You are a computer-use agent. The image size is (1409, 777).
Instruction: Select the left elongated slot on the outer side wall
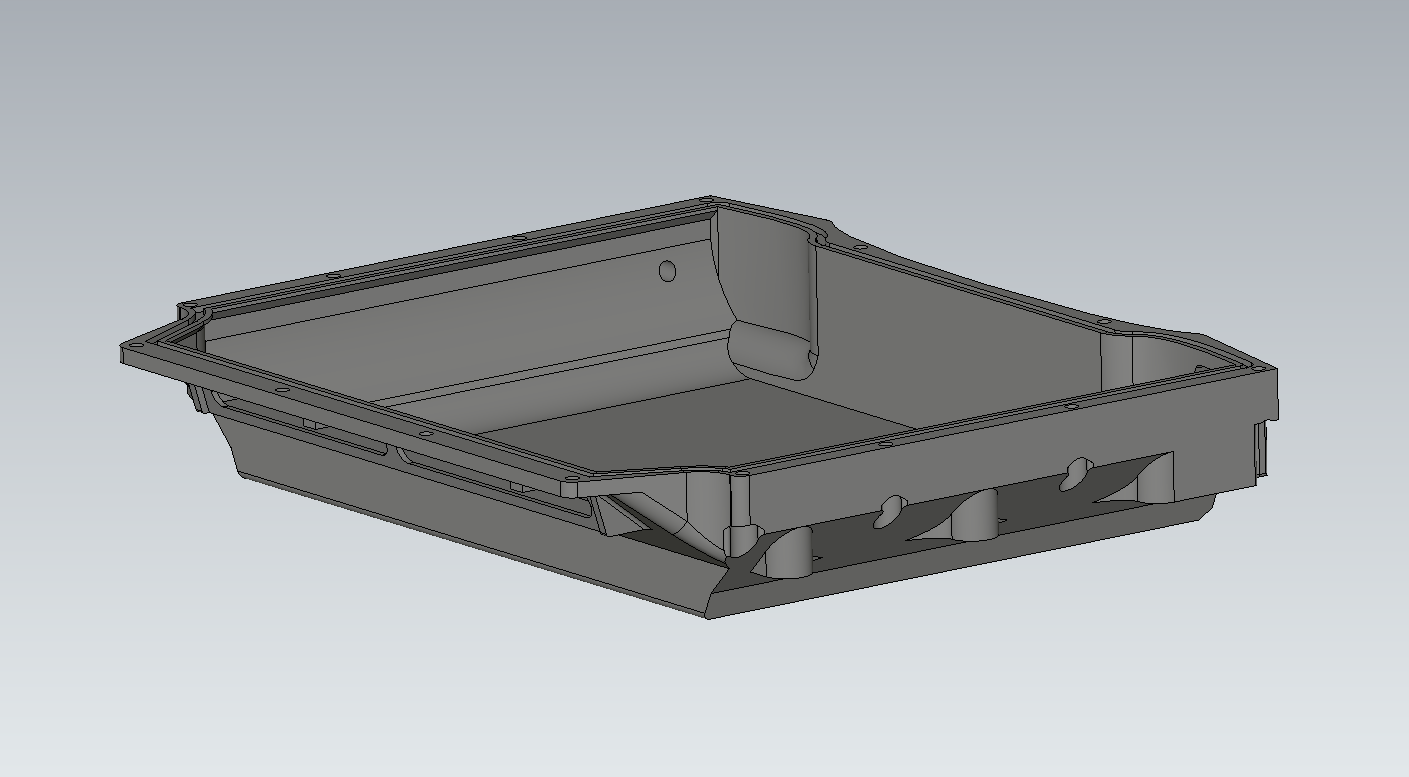pos(300,428)
